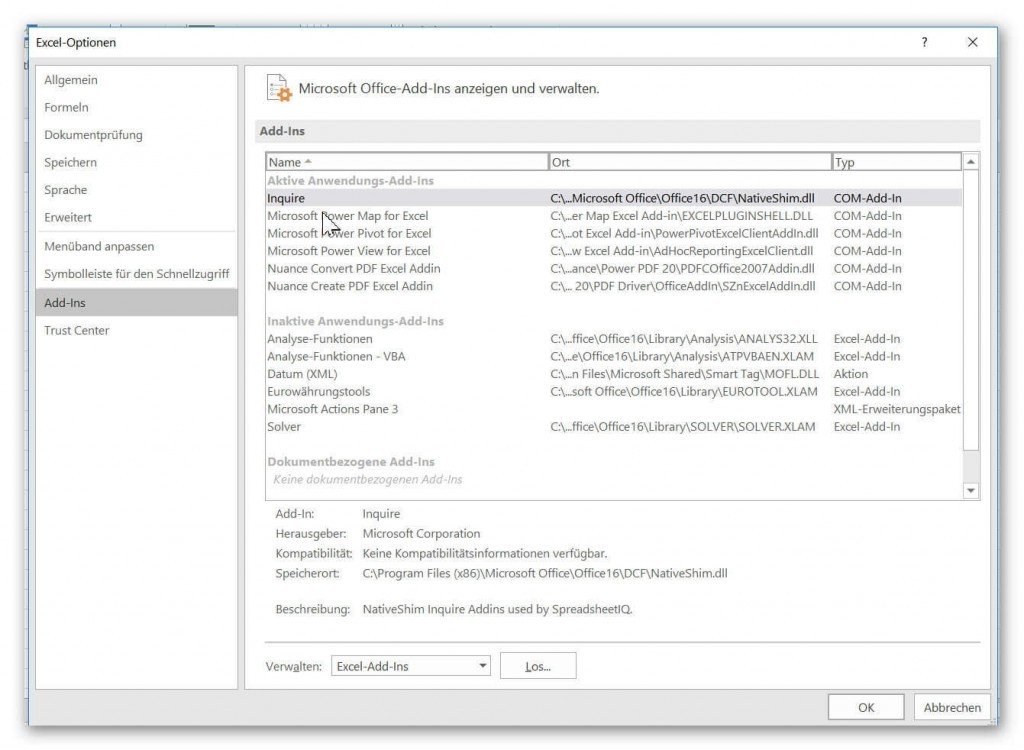Screen dimensions: 1024x750
Task: Click the NativeShim.dll Speicherort path text
Action: point(545,574)
